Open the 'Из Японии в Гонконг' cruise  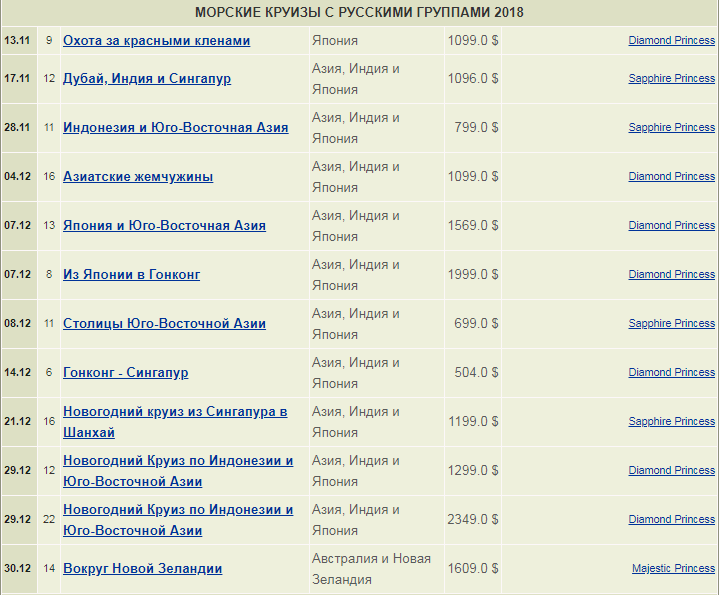point(132,275)
